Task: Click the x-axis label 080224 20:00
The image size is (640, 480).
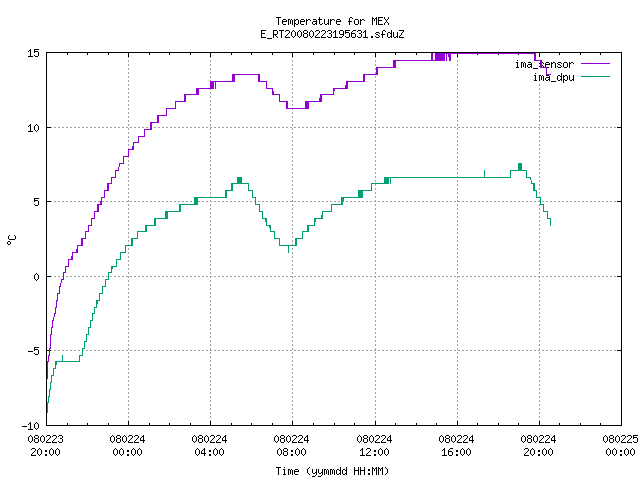Action: (538, 446)
